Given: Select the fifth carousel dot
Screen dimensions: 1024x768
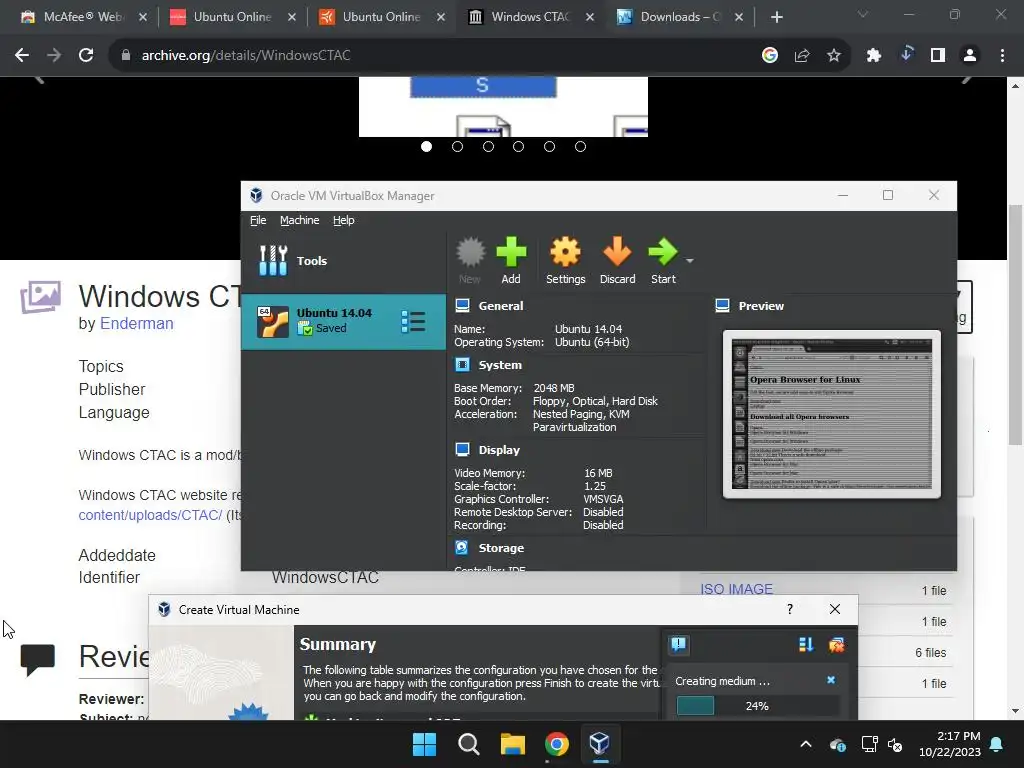Looking at the screenshot, I should tap(549, 146).
